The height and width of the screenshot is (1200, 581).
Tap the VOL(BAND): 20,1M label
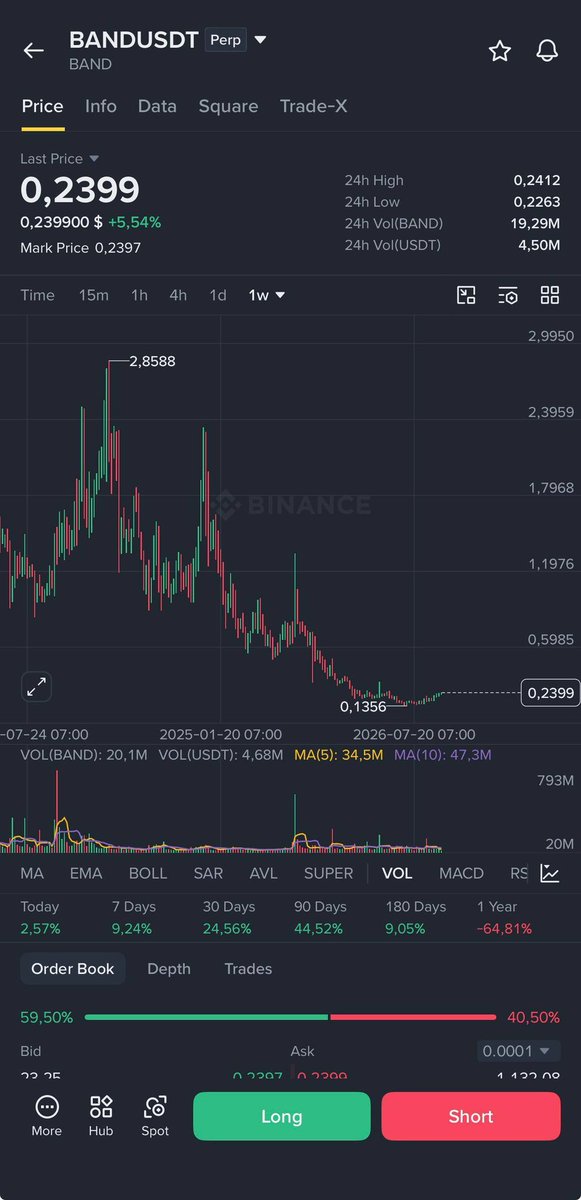tap(85, 755)
